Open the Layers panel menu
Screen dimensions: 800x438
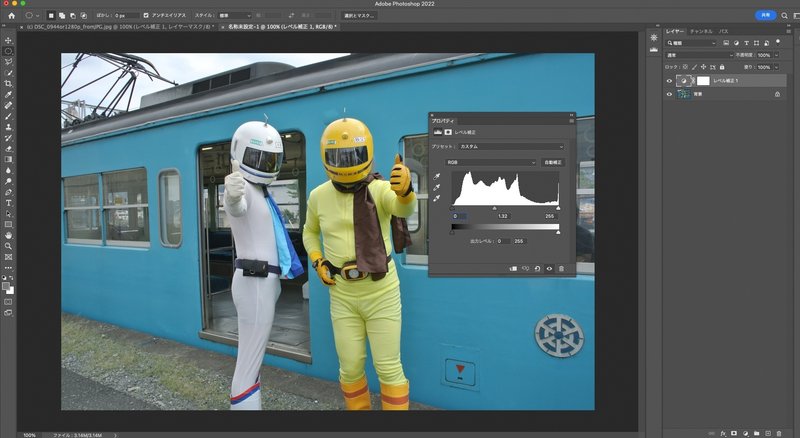click(789, 31)
